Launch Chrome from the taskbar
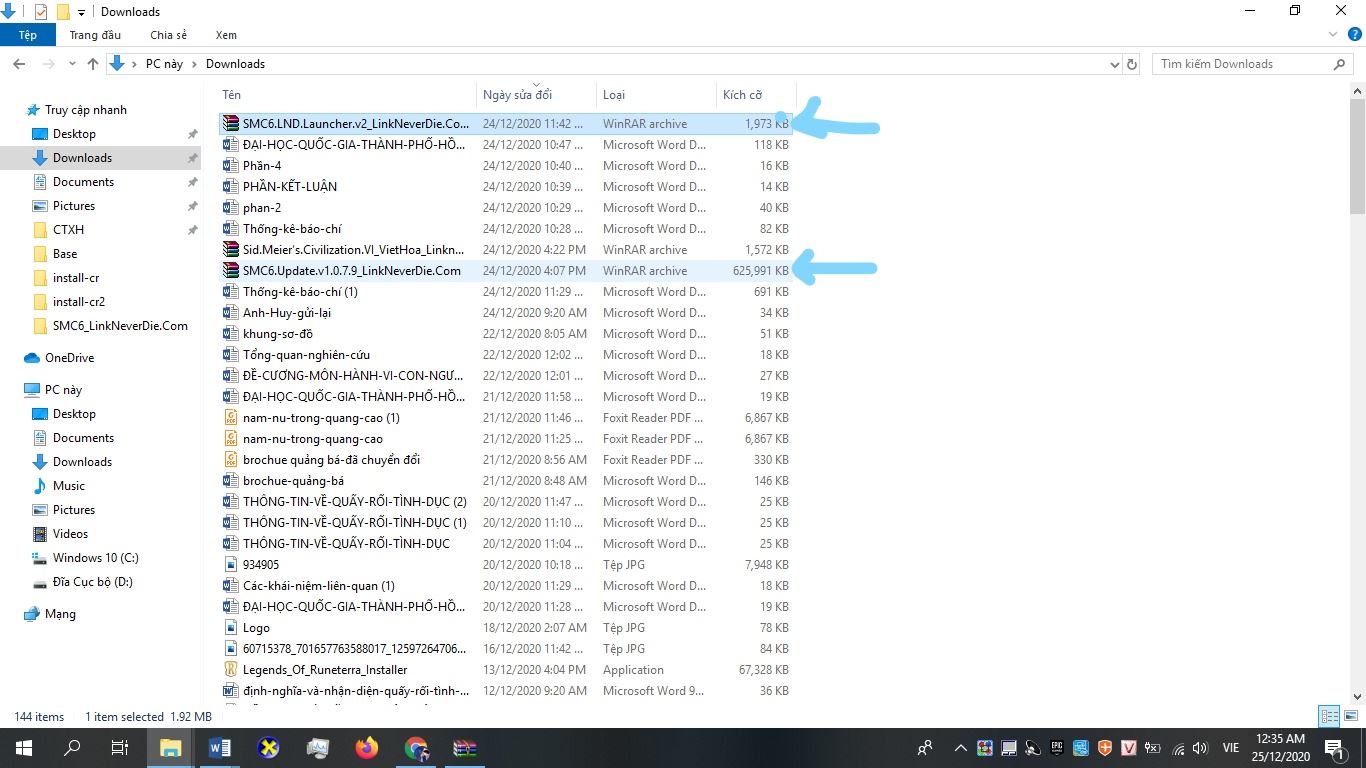This screenshot has height=768, width=1366. tap(416, 747)
